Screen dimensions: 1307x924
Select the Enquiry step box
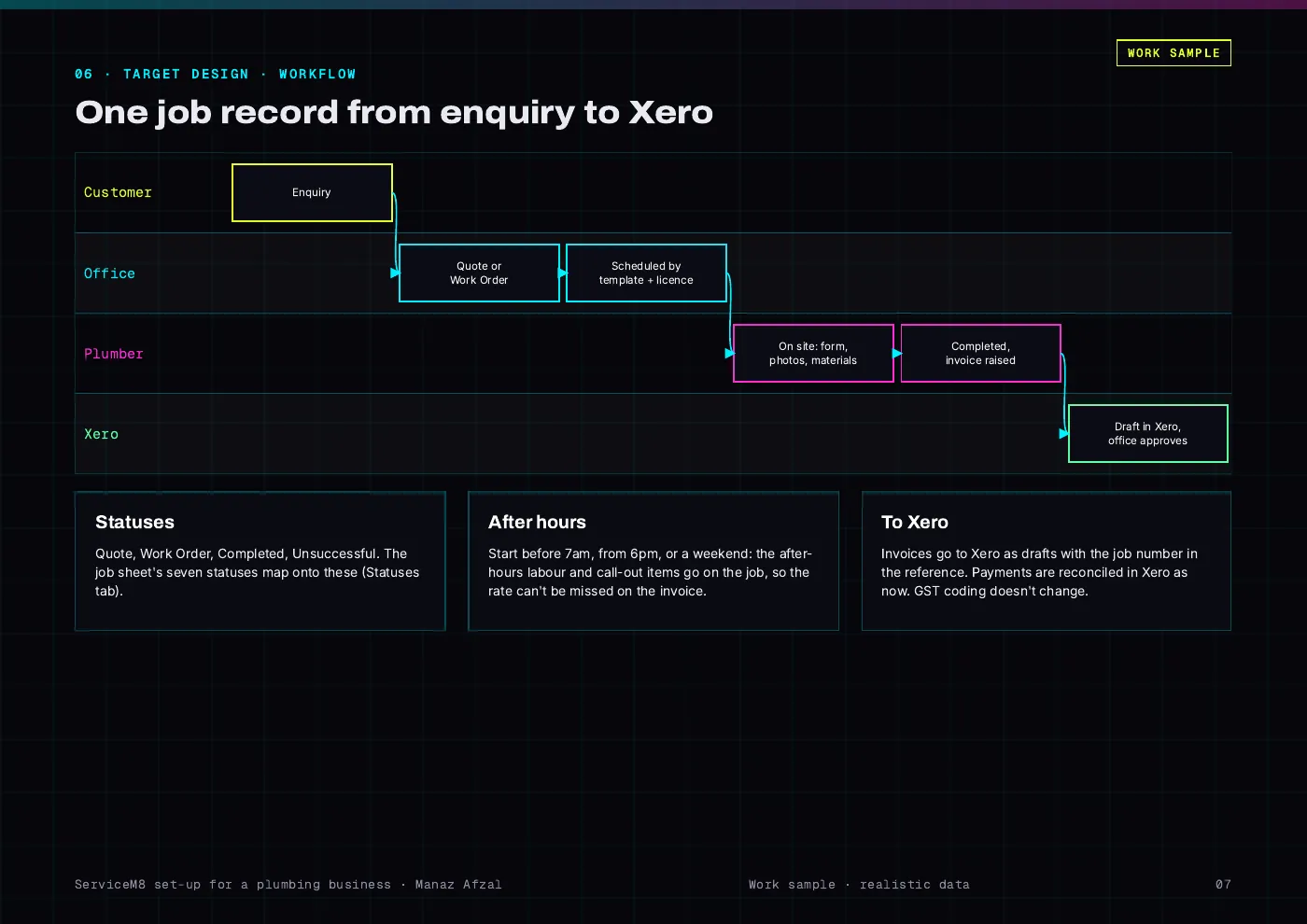[x=312, y=192]
